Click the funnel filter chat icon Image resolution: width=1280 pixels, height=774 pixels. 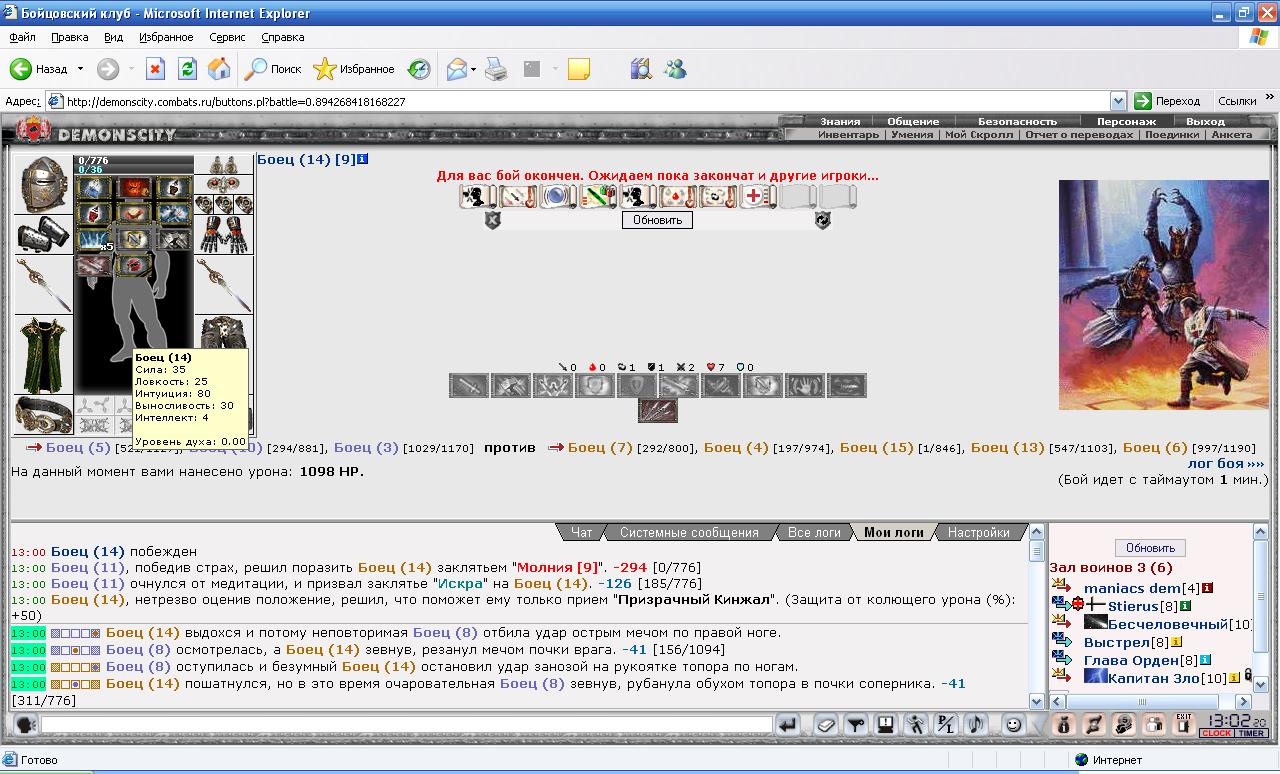point(855,725)
